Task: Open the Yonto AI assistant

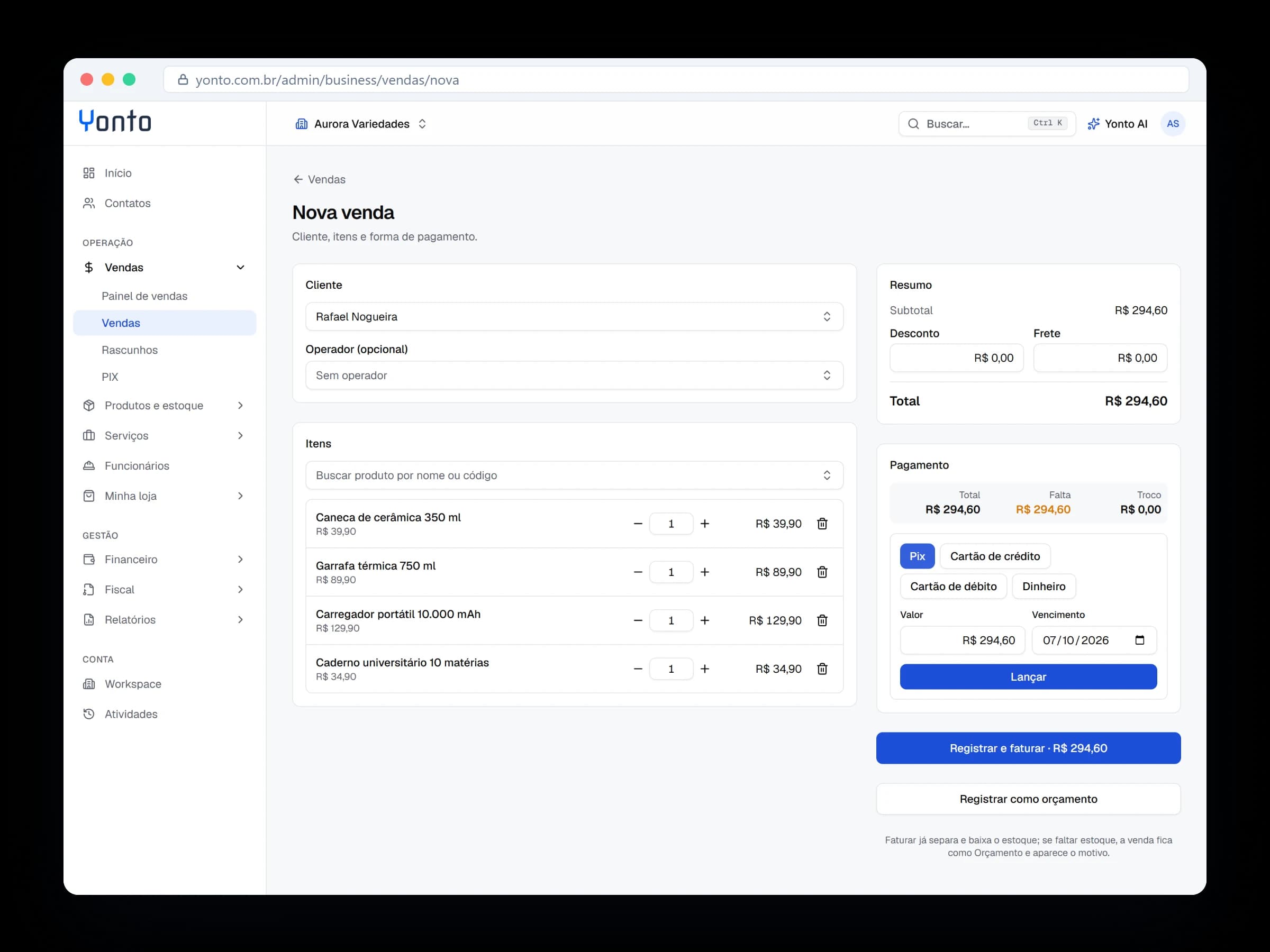Action: 1117,124
